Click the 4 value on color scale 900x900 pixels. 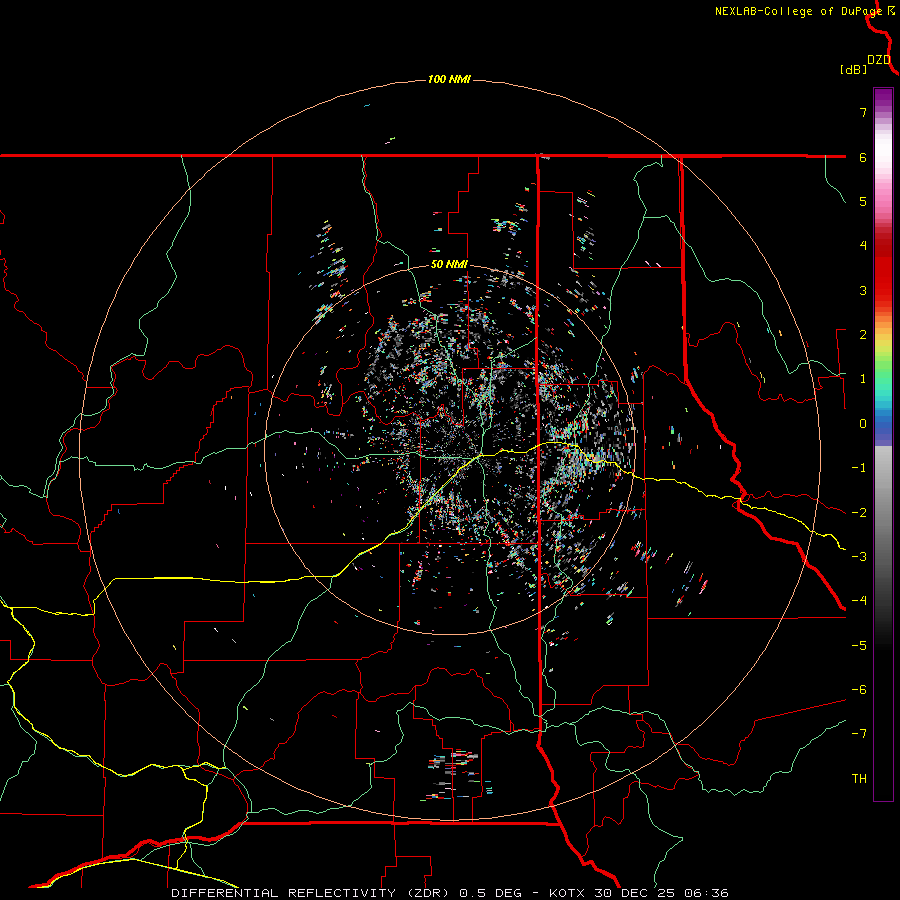tap(863, 246)
